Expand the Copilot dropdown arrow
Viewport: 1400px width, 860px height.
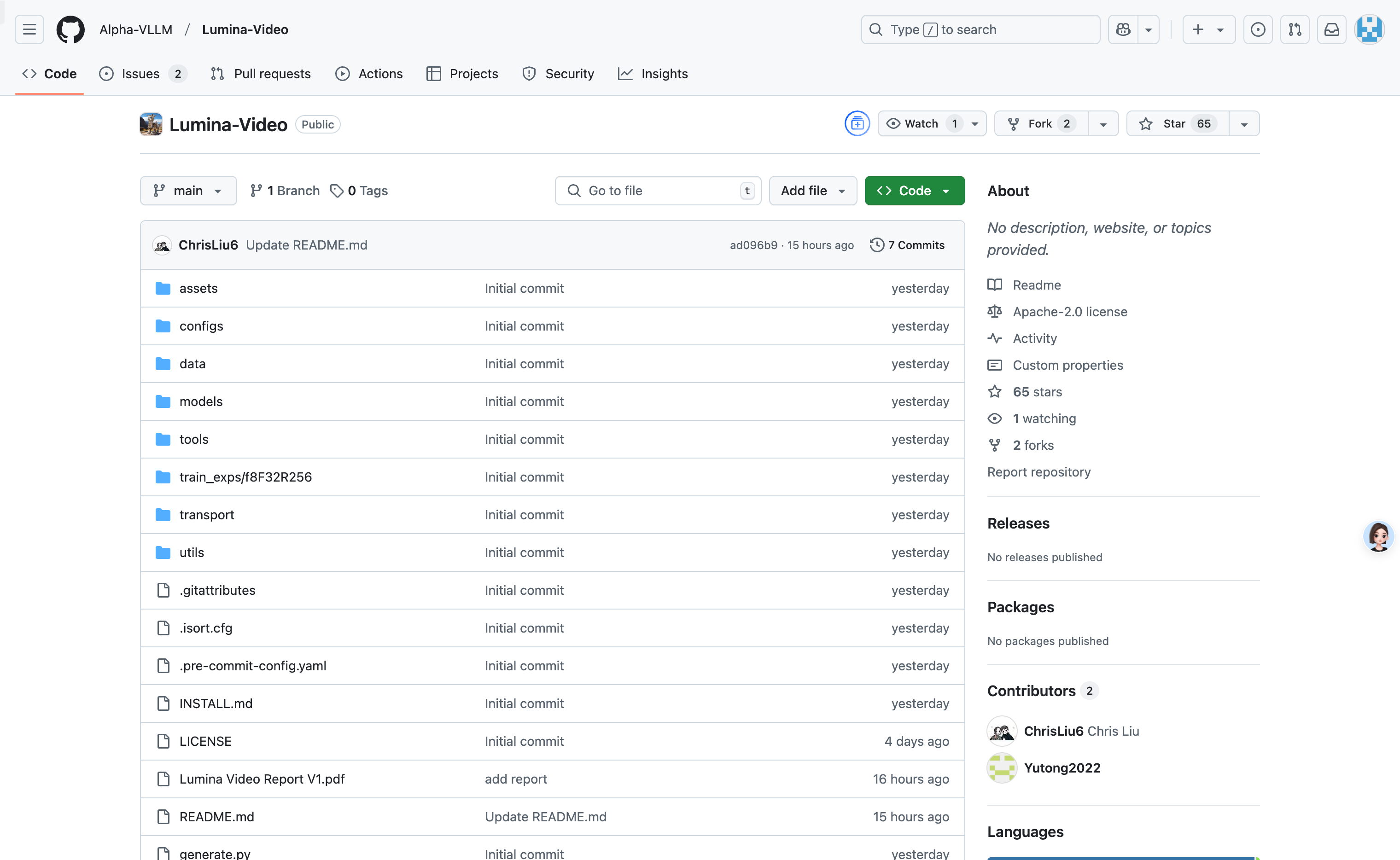(x=1149, y=29)
